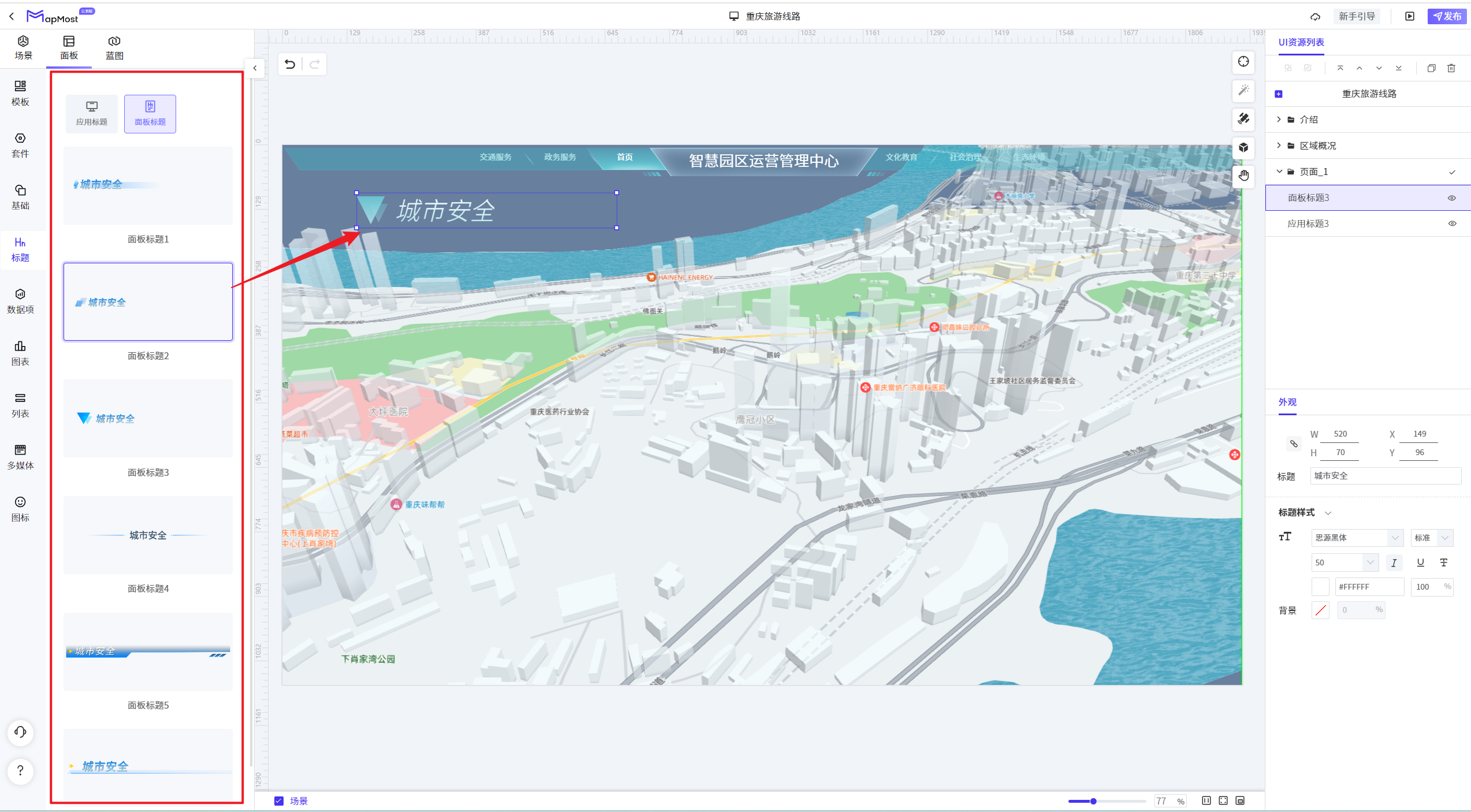The width and height of the screenshot is (1471, 812).
Task: Move selected layer down one level
Action: tap(1379, 68)
